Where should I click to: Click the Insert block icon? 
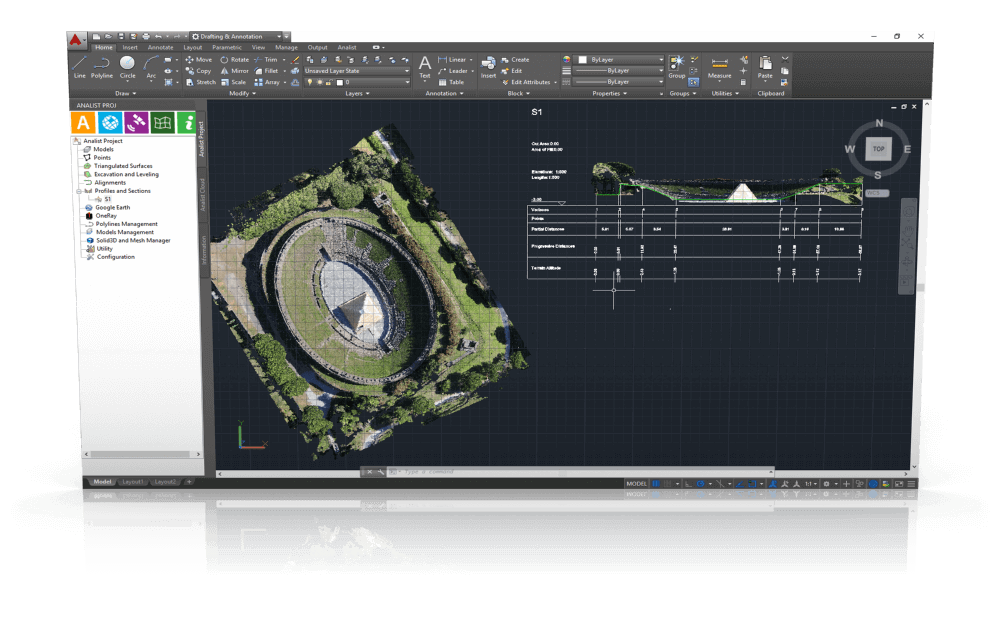point(489,67)
